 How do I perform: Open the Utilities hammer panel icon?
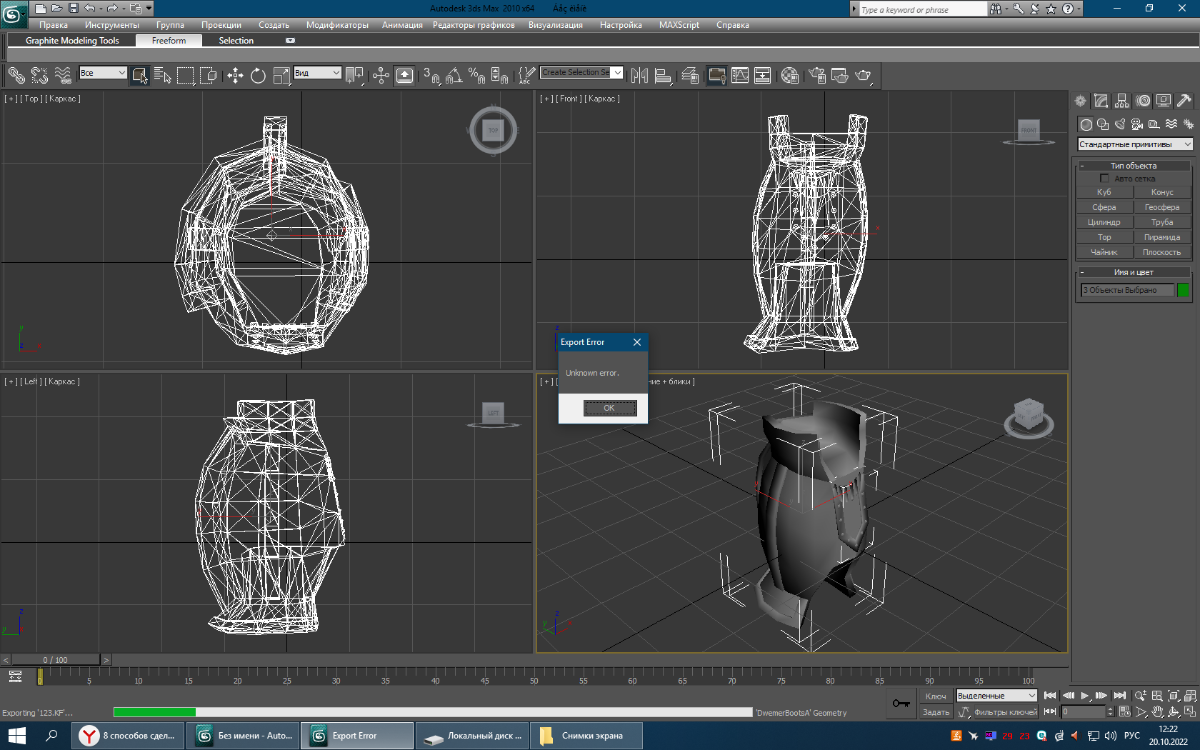1185,101
